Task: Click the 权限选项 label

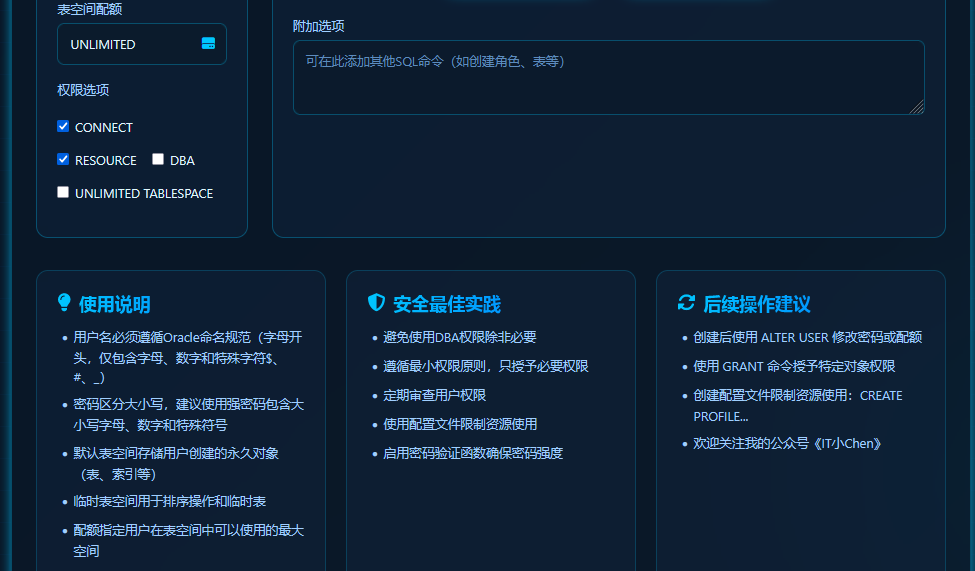Action: click(83, 90)
